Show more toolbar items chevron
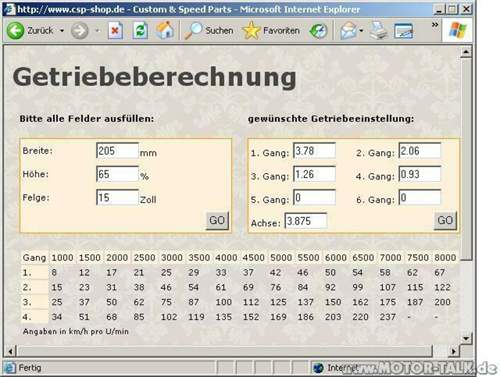The image size is (500, 377). click(x=435, y=25)
